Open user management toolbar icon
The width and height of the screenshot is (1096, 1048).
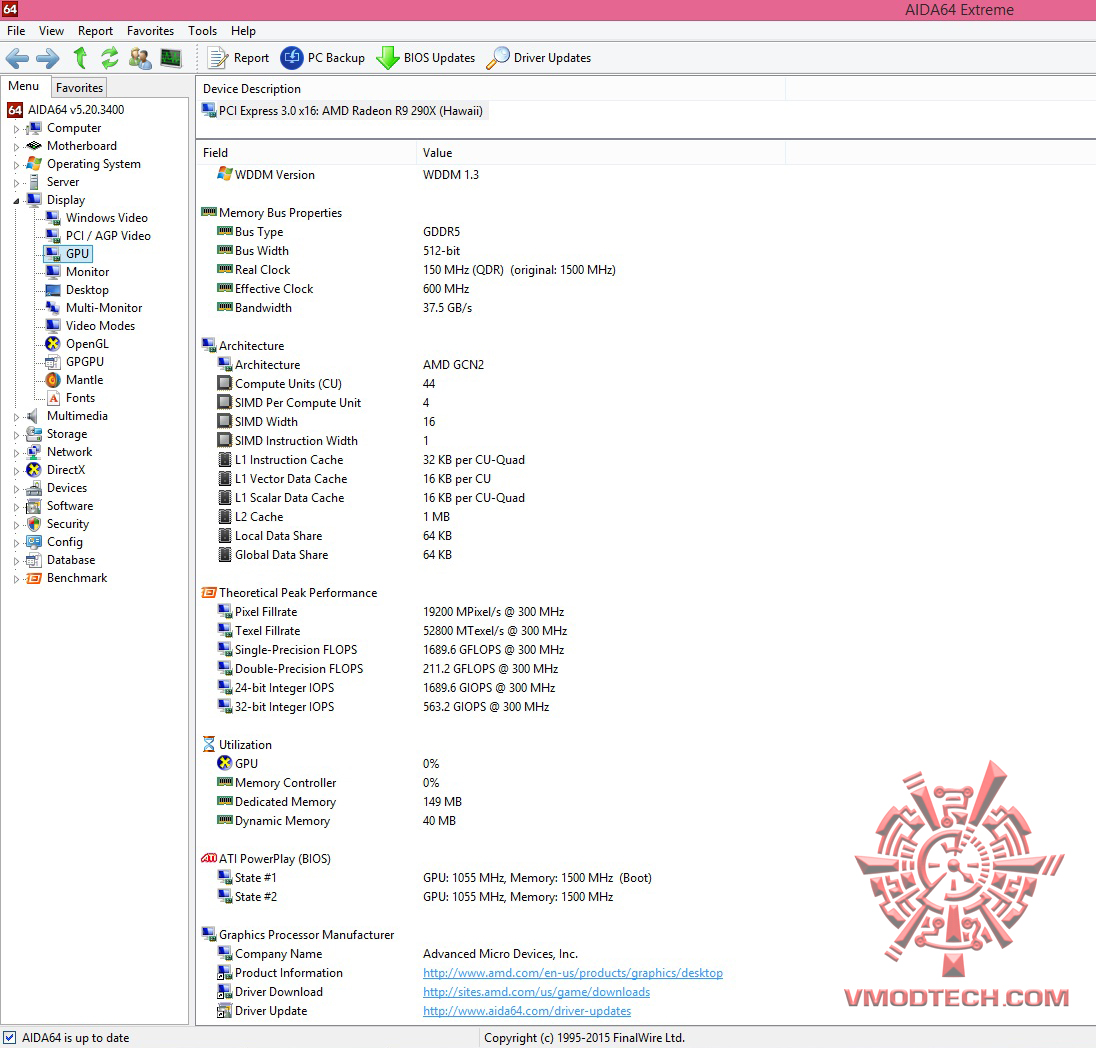point(140,58)
